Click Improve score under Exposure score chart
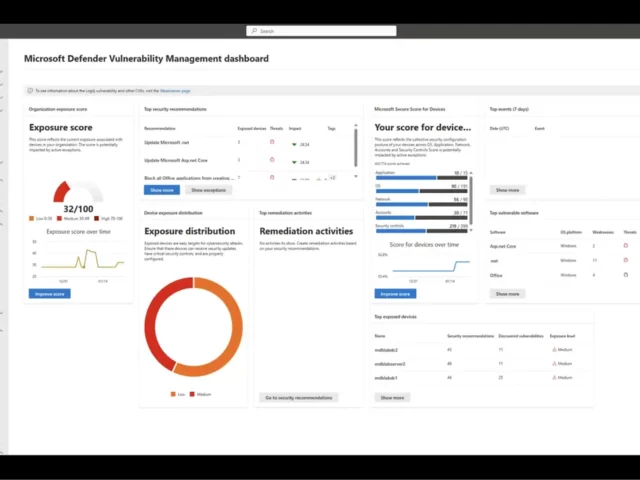 point(50,294)
